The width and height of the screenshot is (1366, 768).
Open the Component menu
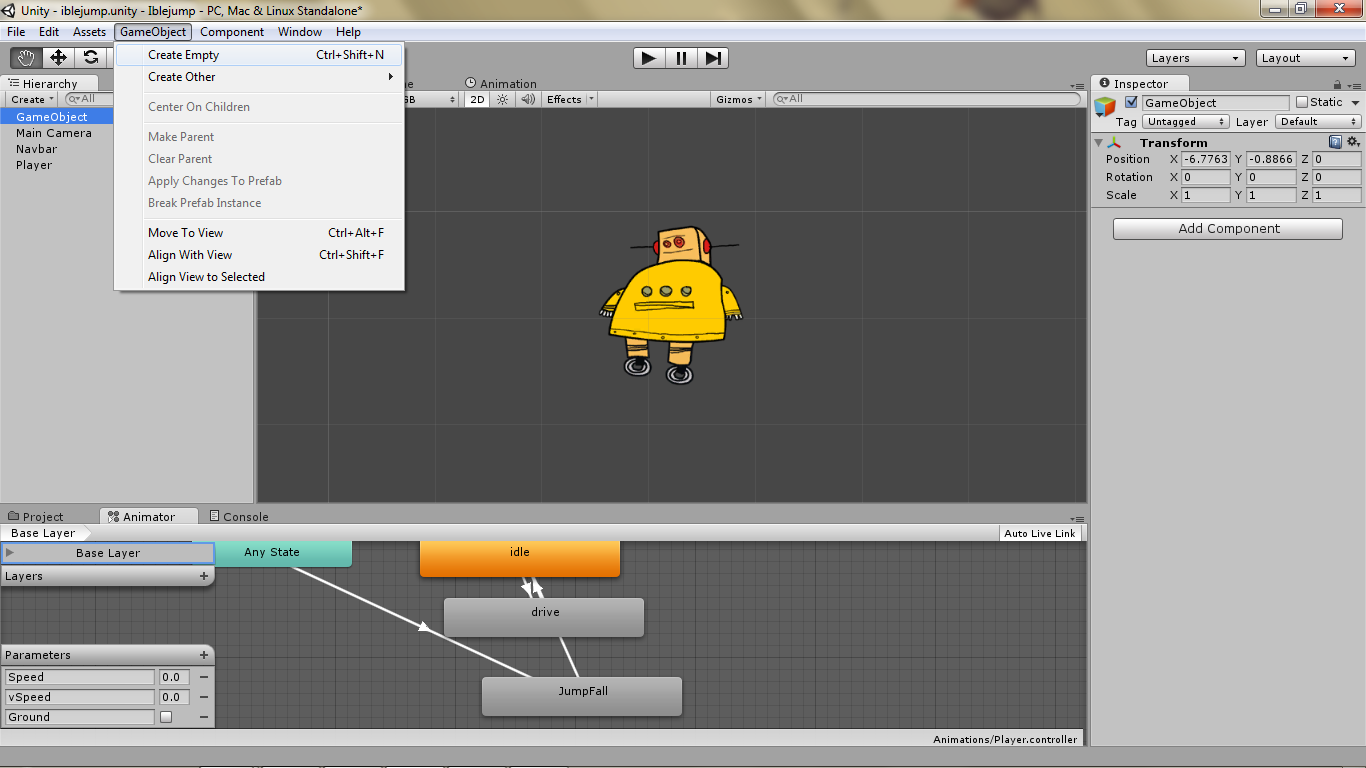tap(232, 32)
